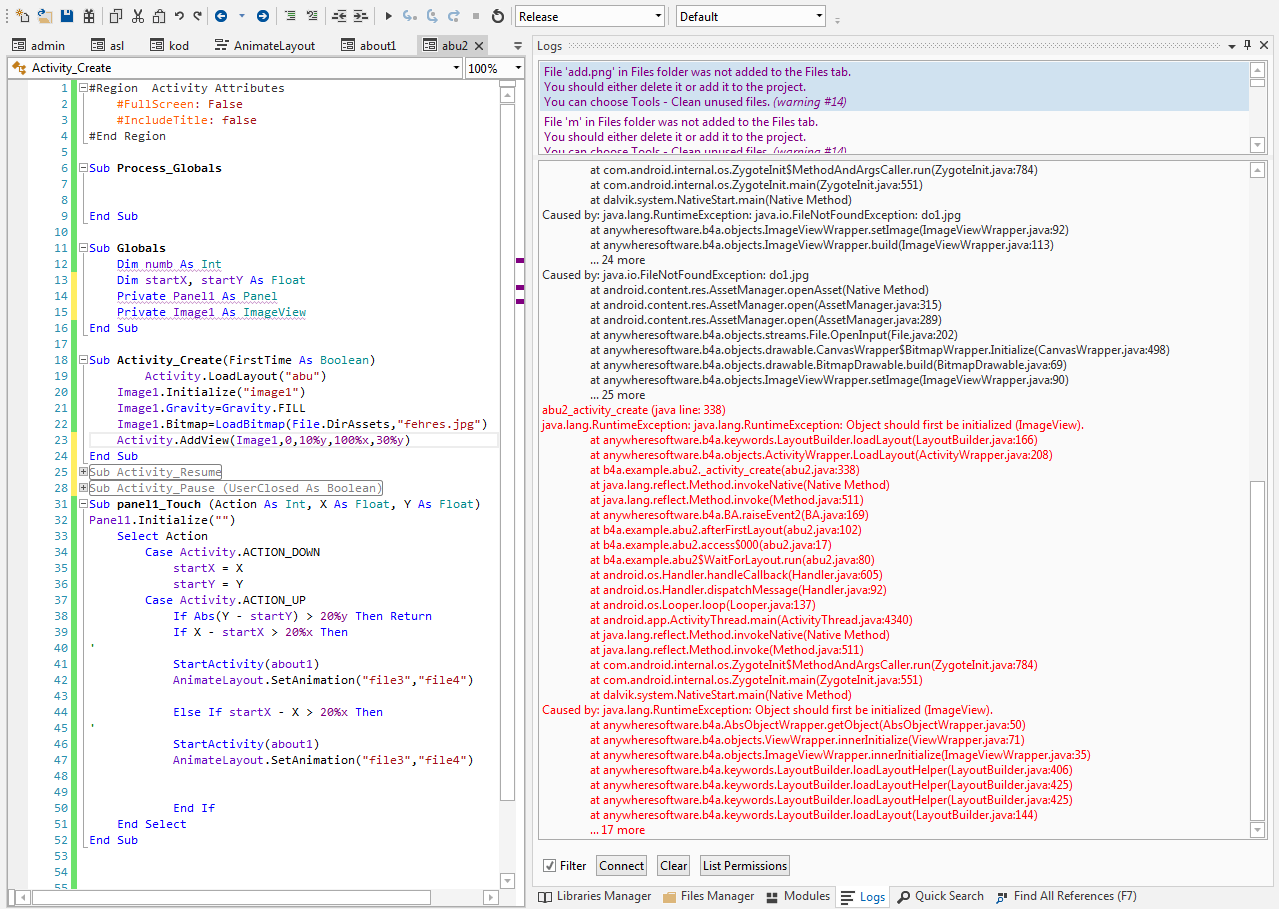The width and height of the screenshot is (1279, 909).
Task: Open the Release build configuration dropdown
Action: point(590,16)
